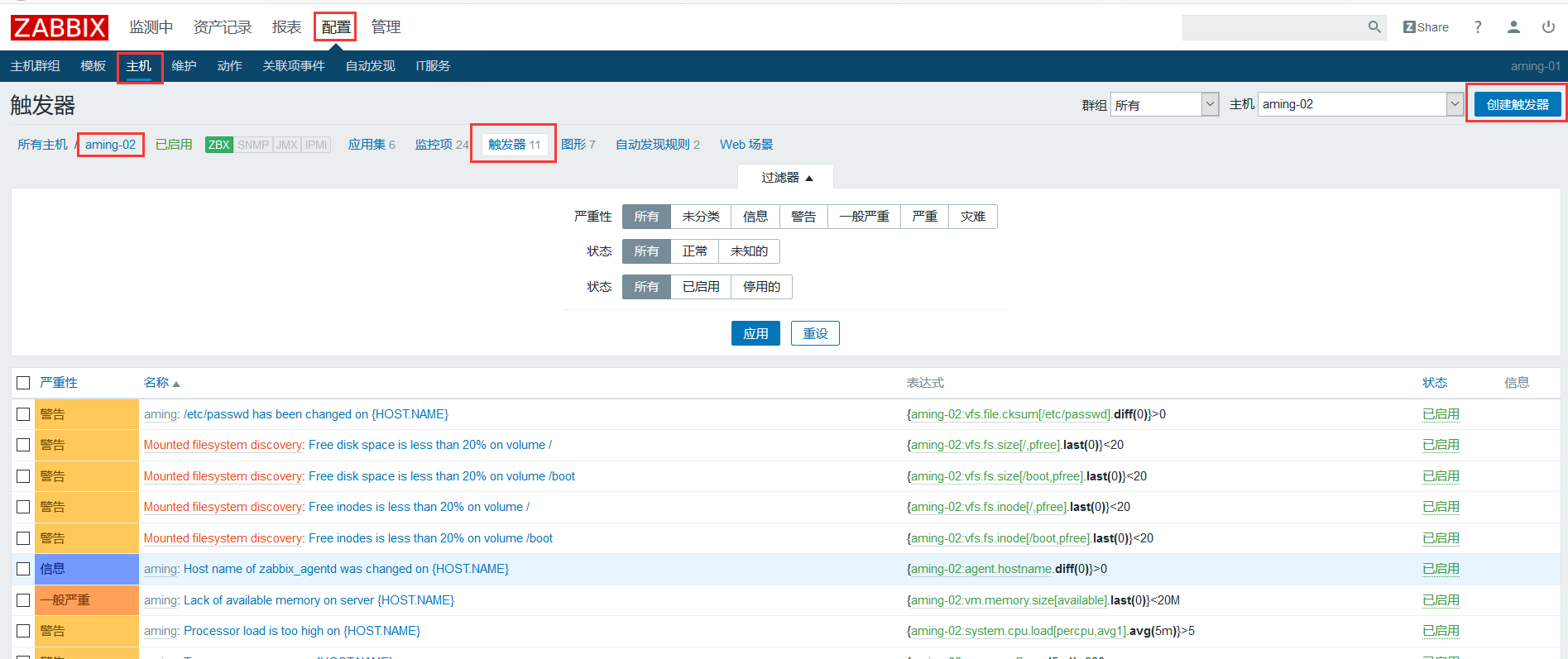Open the Zabbix Share link
1568x659 pixels.
(1426, 27)
